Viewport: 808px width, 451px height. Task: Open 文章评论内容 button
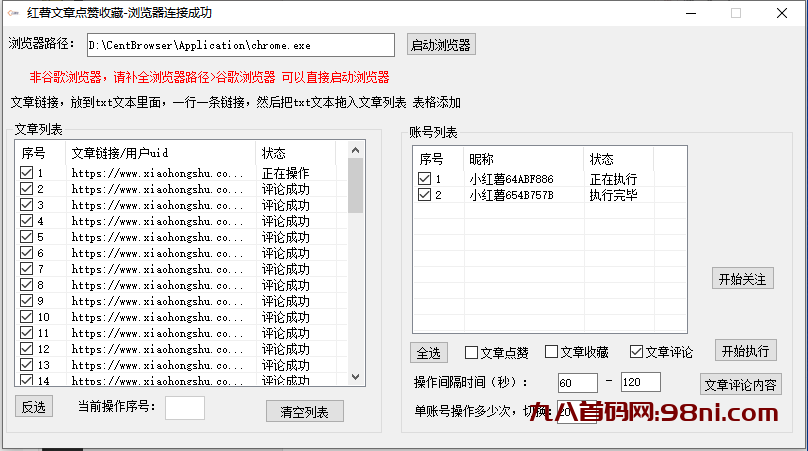tap(740, 385)
